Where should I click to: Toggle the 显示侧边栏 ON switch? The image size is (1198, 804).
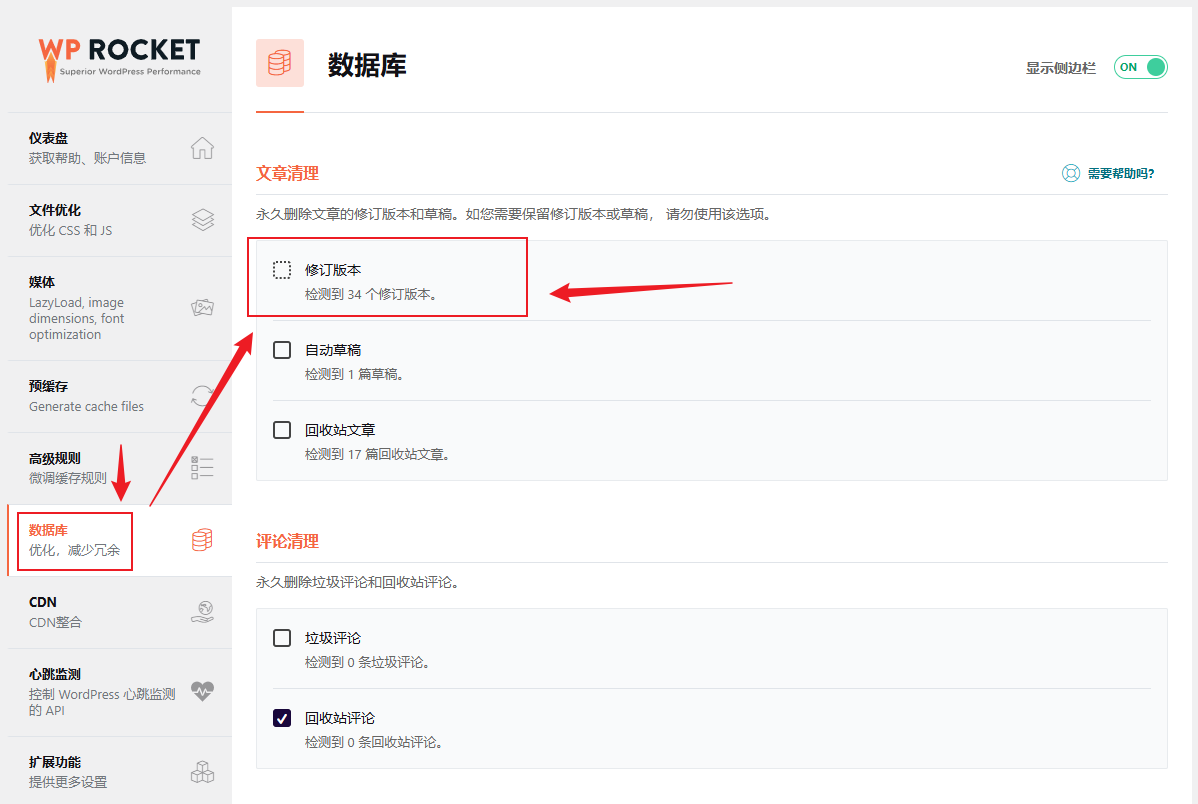tap(1140, 67)
